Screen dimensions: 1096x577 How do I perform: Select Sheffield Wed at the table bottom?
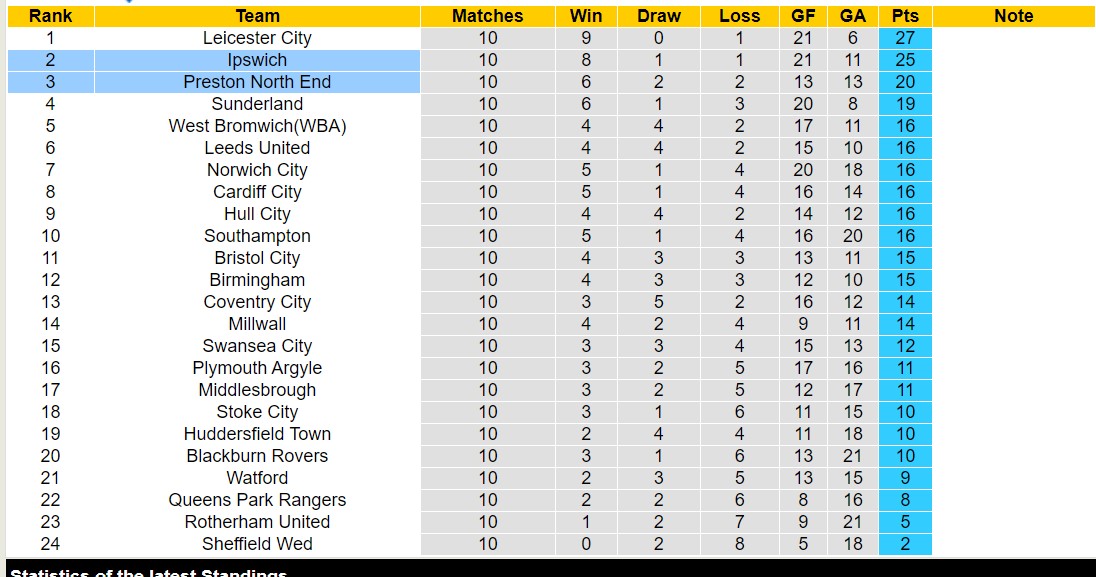tap(257, 544)
